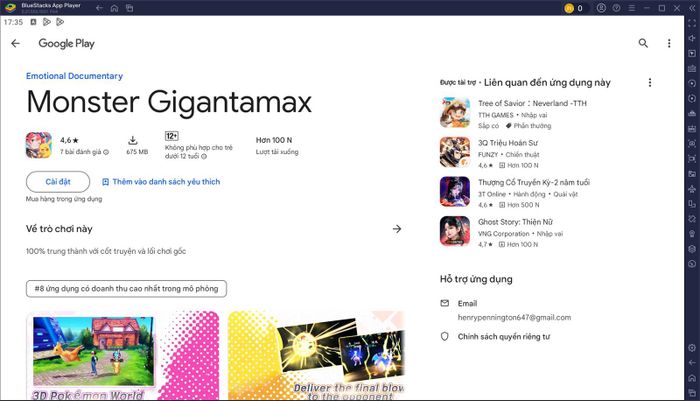700x401 pixels.
Task: Click the Cài đặt install button
Action: [58, 182]
